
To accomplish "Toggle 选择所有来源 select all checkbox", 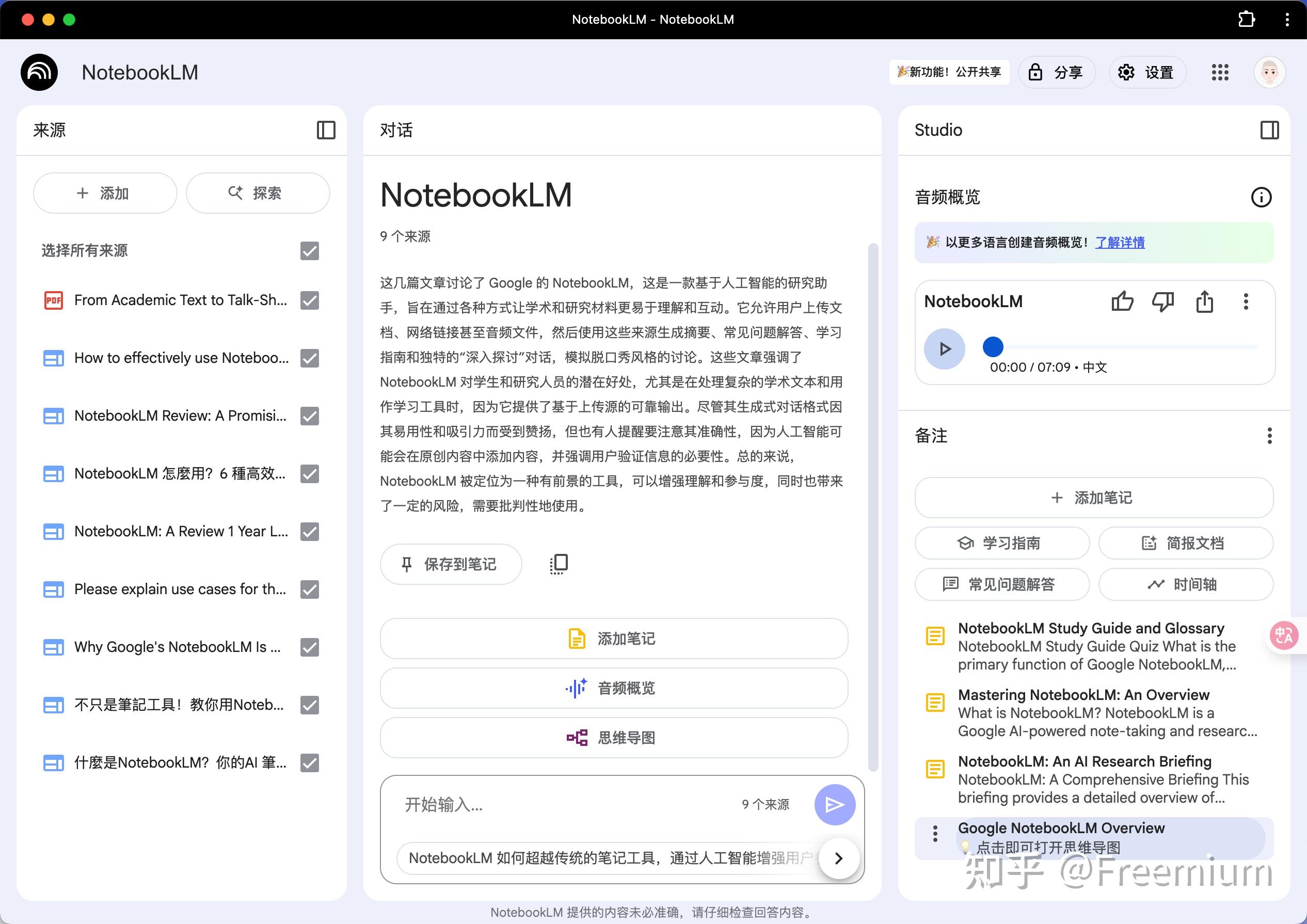I will [310, 250].
